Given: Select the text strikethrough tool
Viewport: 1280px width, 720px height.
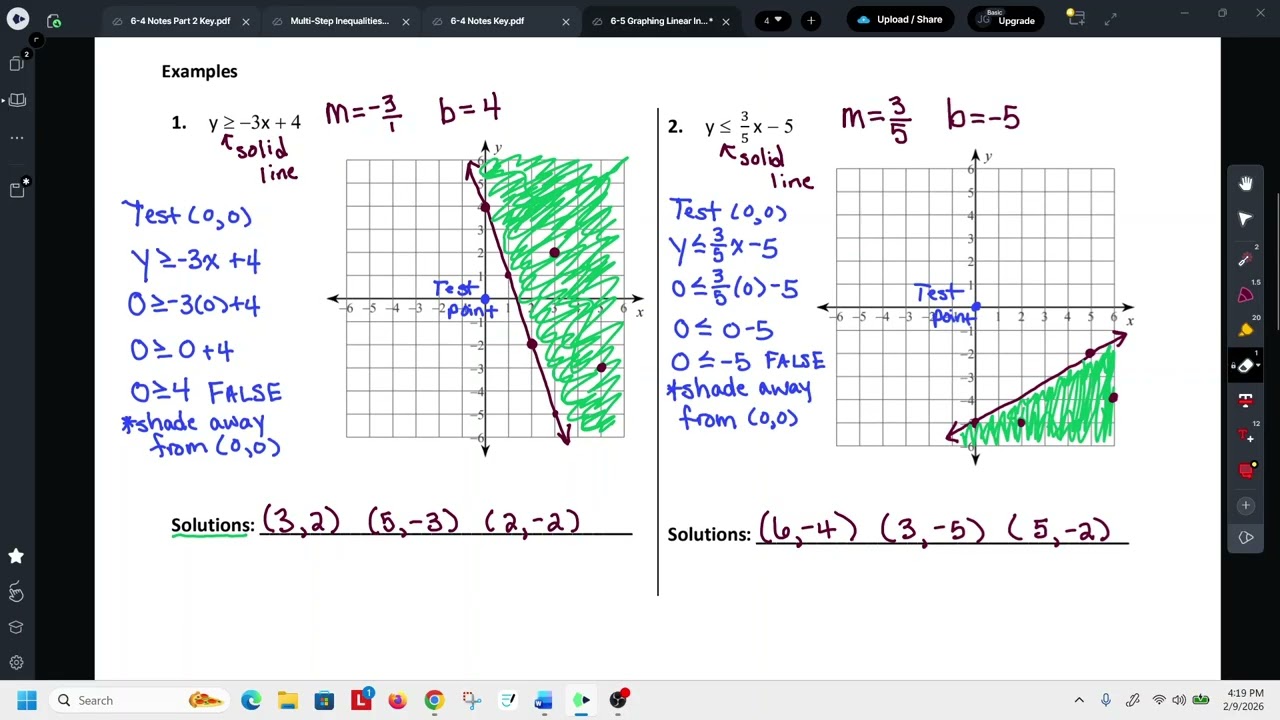Looking at the screenshot, I should (x=1246, y=400).
